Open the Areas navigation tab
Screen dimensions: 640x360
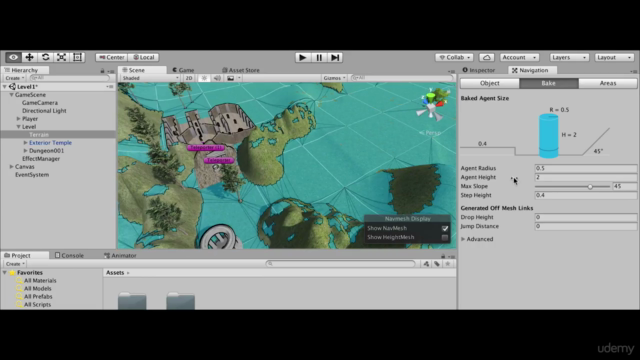coord(608,83)
